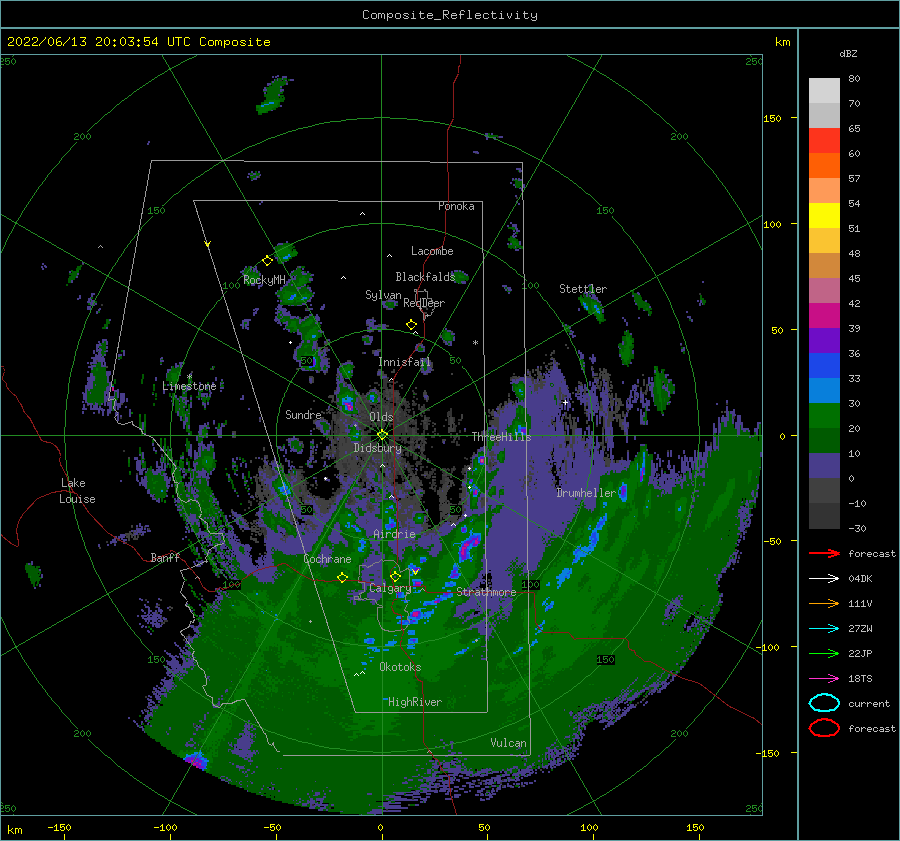Select the ThreeHills label

coord(501,437)
